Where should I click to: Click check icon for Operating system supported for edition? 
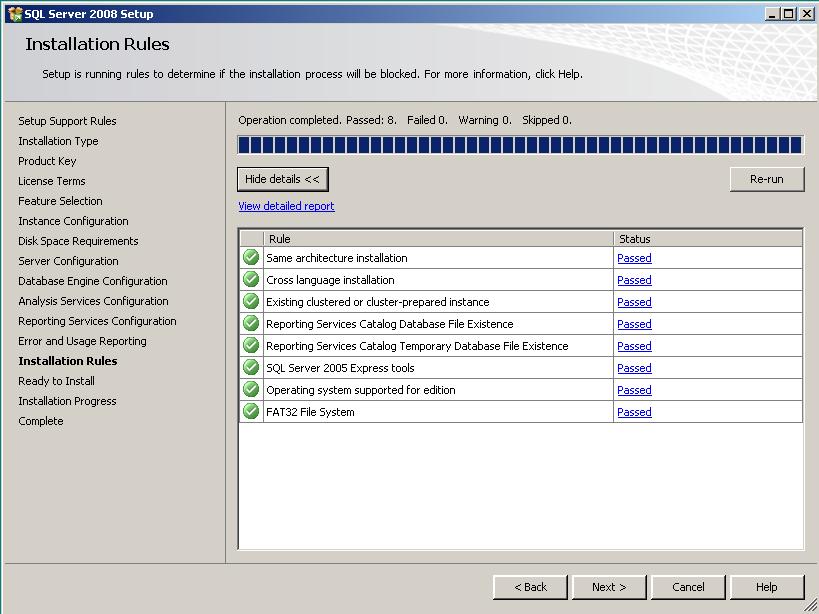pos(251,389)
